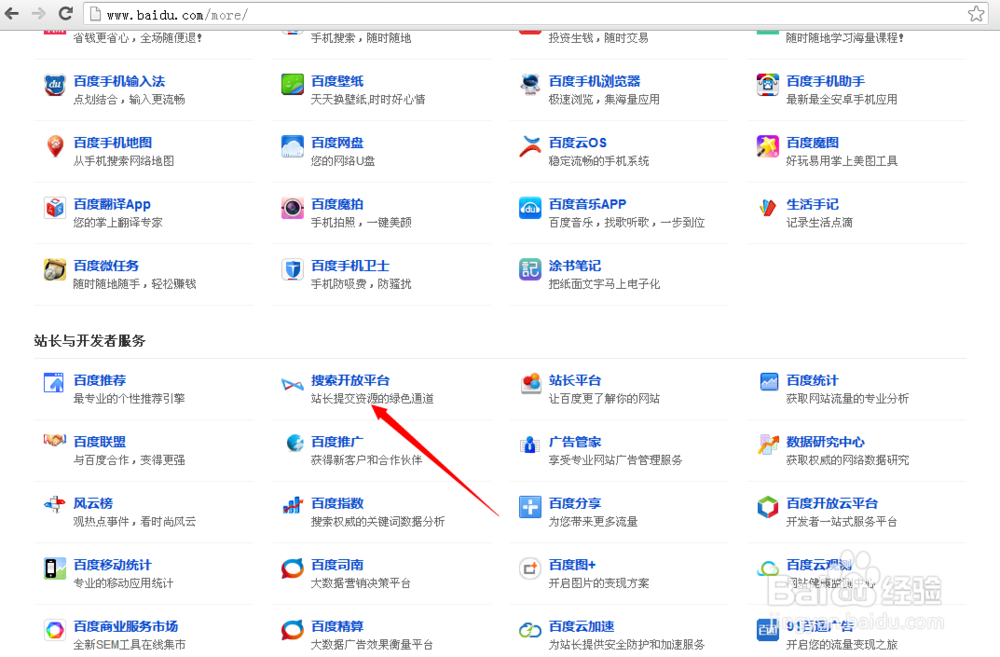Click the 涂书笔记 icon
Image resolution: width=1000 pixels, height=657 pixels.
(x=530, y=269)
